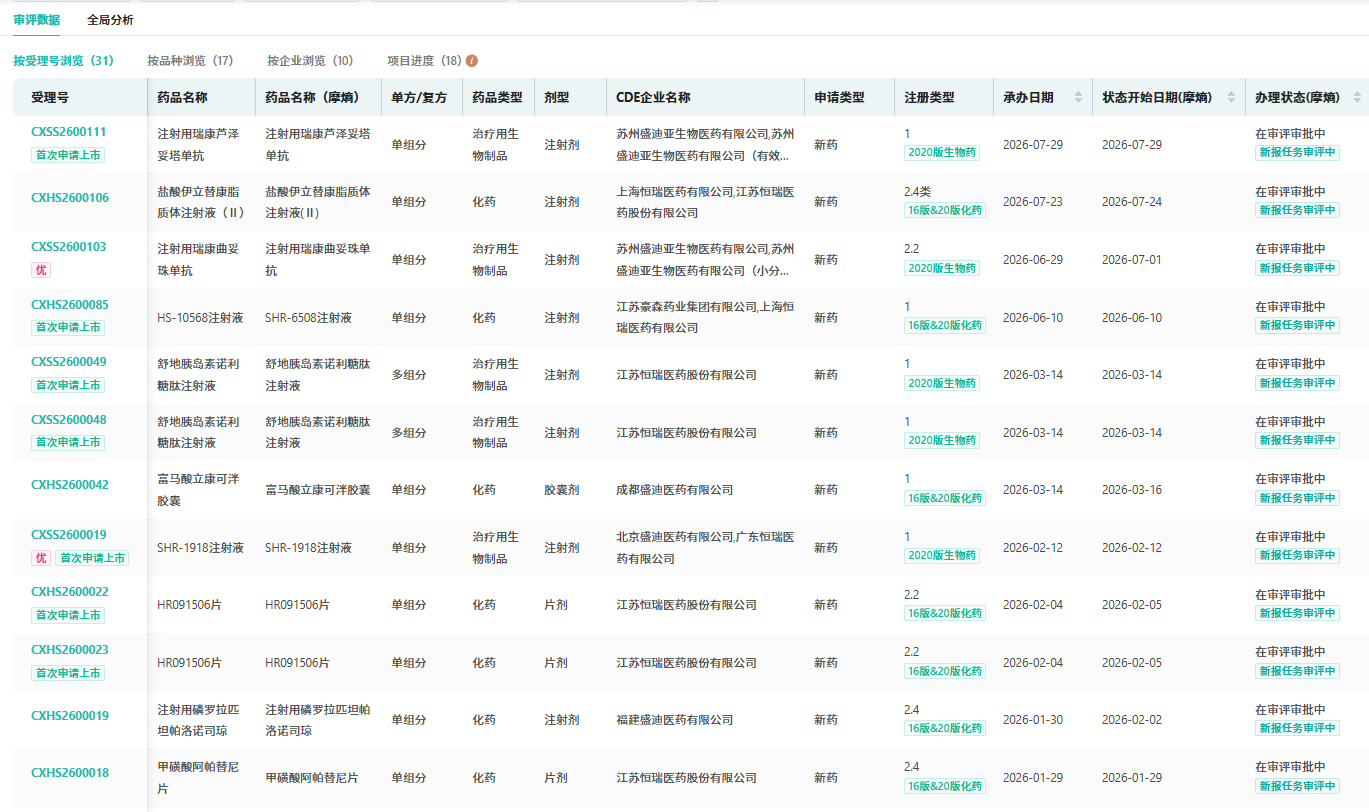Viewport: 1369px width, 812px height.
Task: Click 甲磺酸阿帕替尼片 in the 药品名称（摩熵） column
Action: click(311, 778)
